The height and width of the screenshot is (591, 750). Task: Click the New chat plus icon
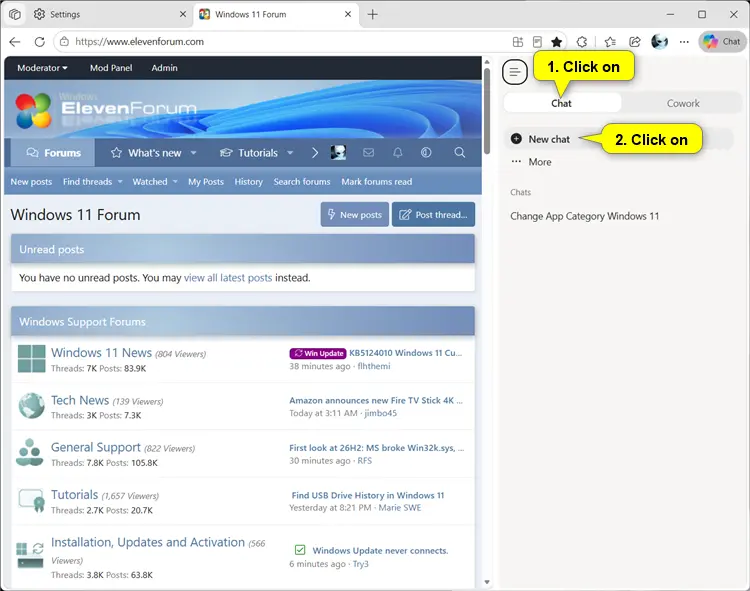point(516,139)
